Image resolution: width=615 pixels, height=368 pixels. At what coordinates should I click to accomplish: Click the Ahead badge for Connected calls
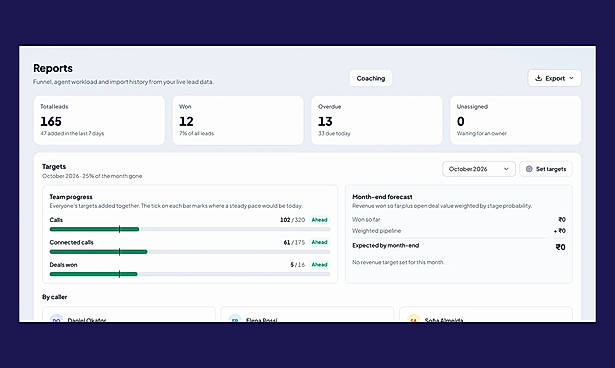tap(319, 242)
